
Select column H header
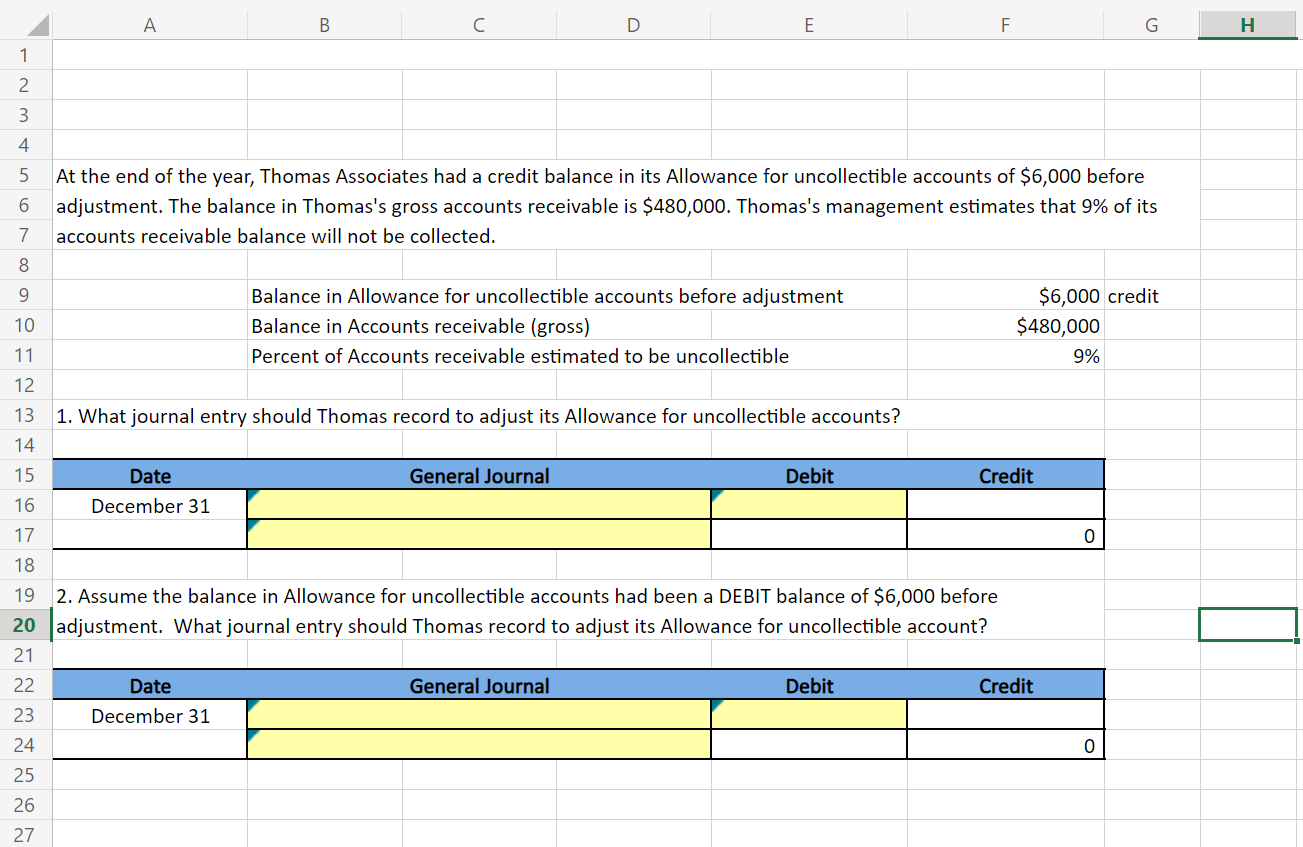tap(1247, 27)
